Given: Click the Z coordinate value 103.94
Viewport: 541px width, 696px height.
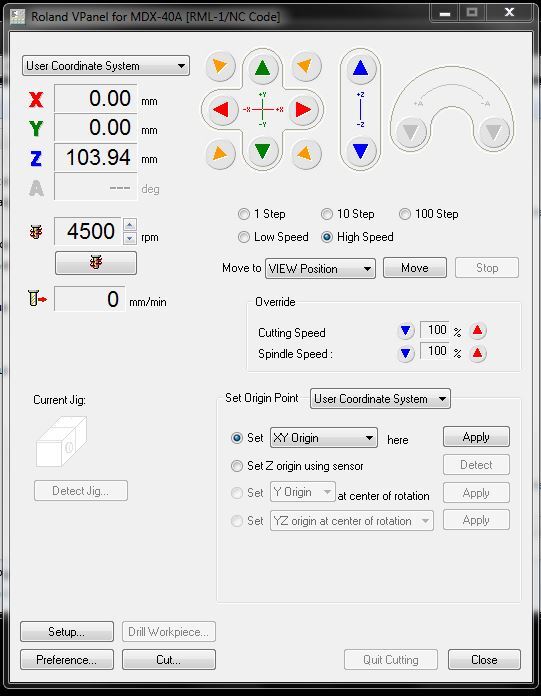Looking at the screenshot, I should (95, 158).
